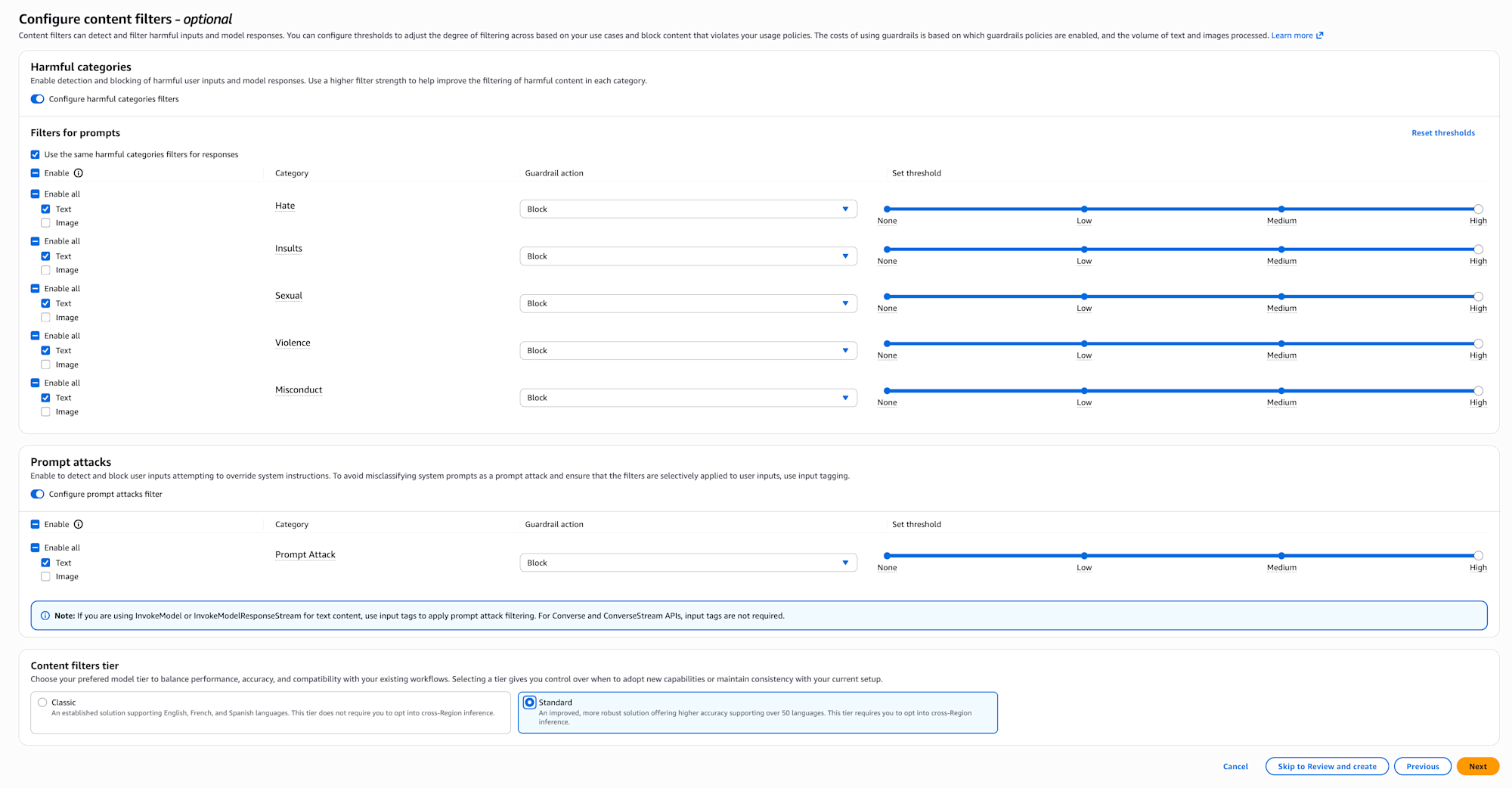Screen dimensions: 1512x788
Task: Uncheck Use the same filters for responses
Action: click(36, 155)
